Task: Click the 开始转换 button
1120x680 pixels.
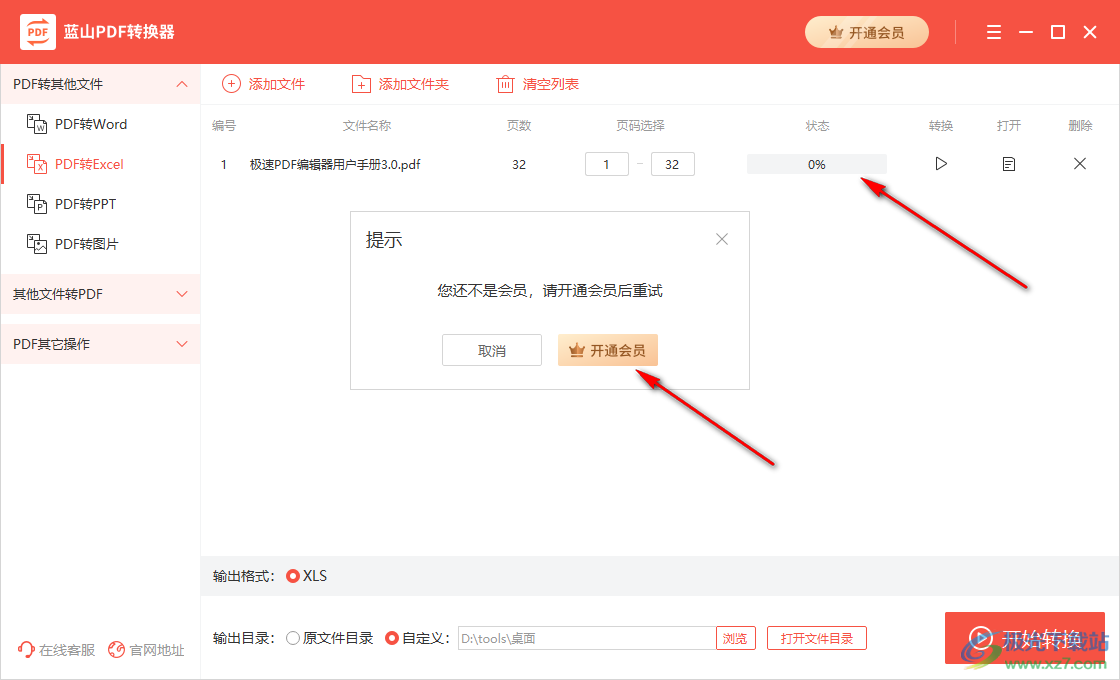Action: [1024, 638]
